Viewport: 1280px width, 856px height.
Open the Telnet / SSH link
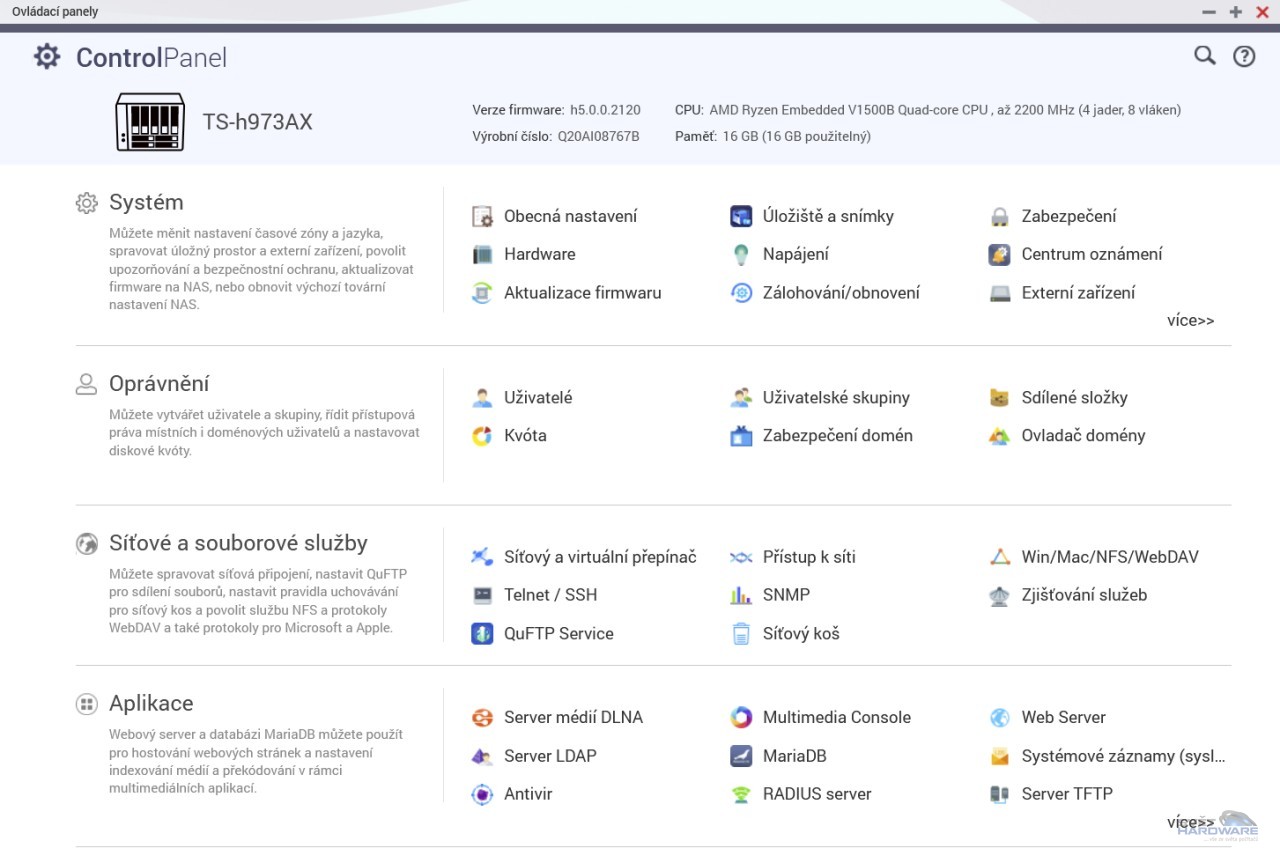click(x=550, y=595)
